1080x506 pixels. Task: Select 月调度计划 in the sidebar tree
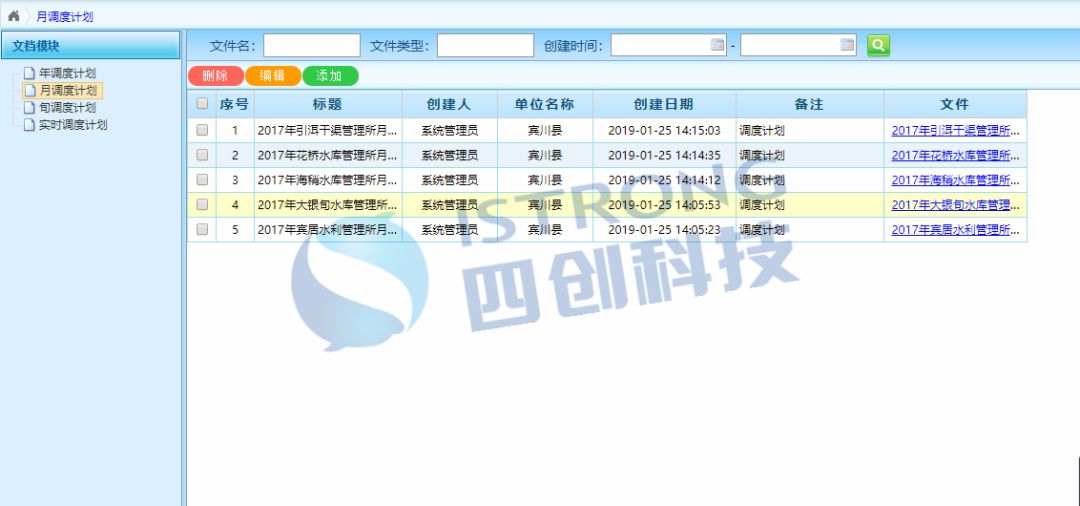tap(67, 91)
